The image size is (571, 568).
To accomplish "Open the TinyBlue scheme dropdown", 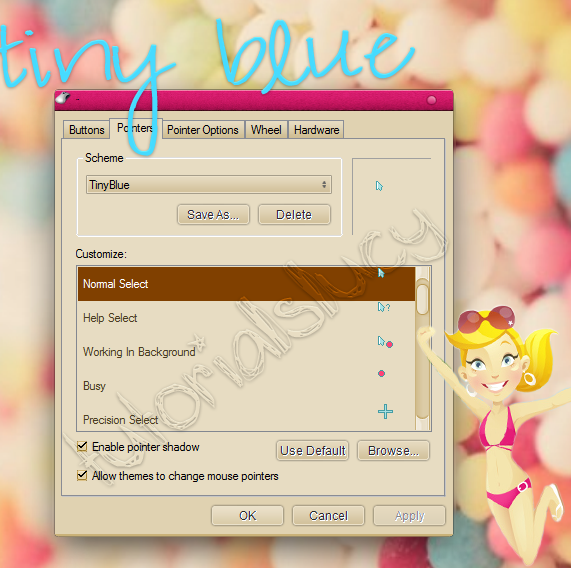I will 209,185.
